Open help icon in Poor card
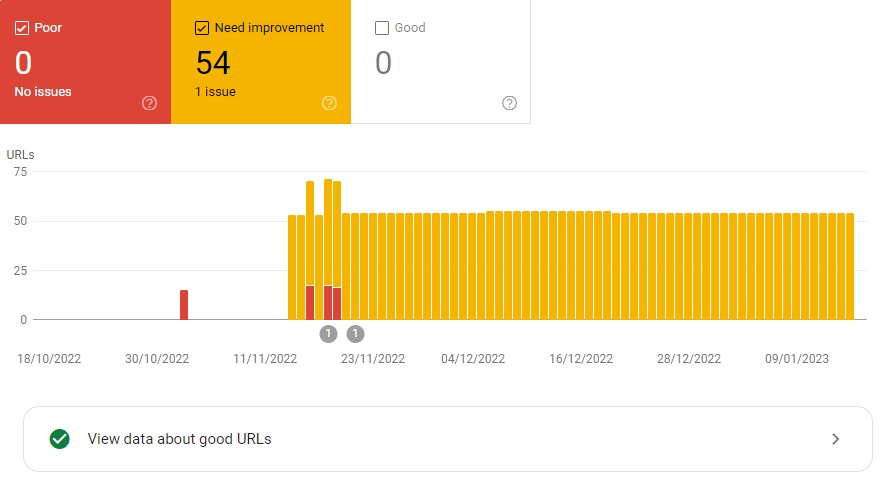 point(149,103)
